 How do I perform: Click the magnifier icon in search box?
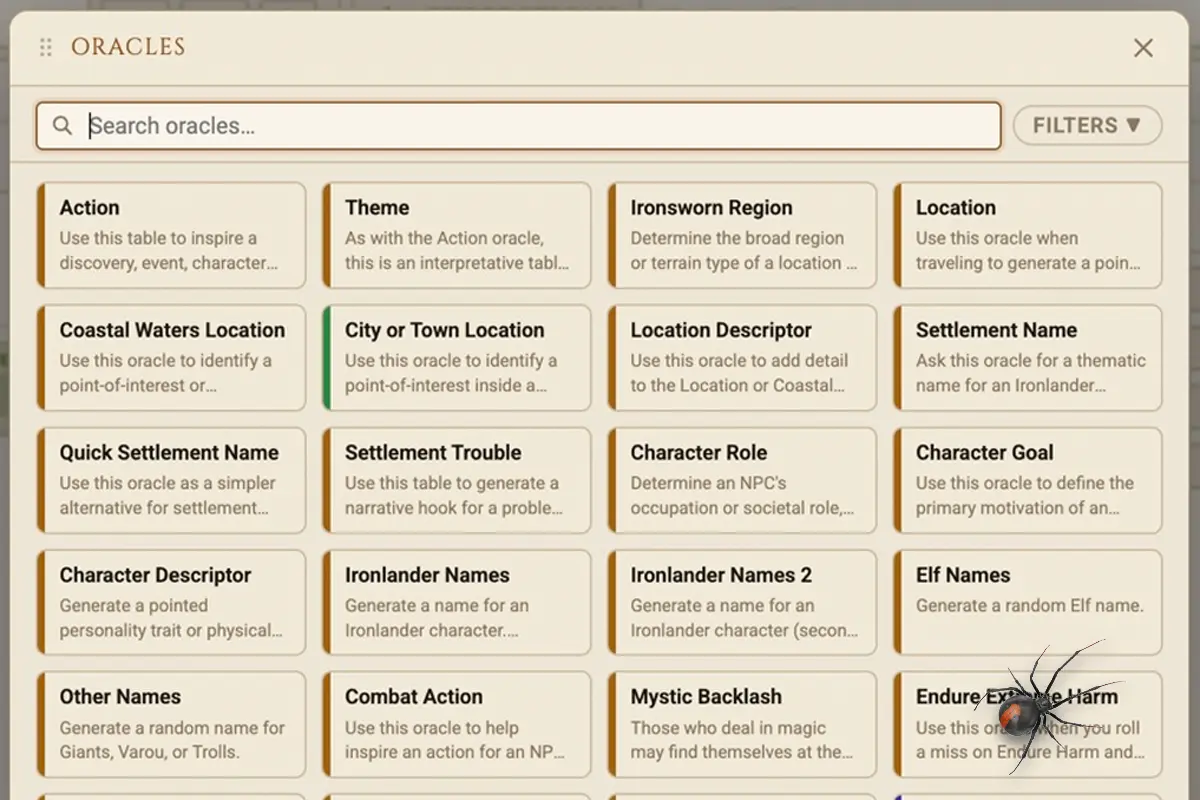click(62, 126)
